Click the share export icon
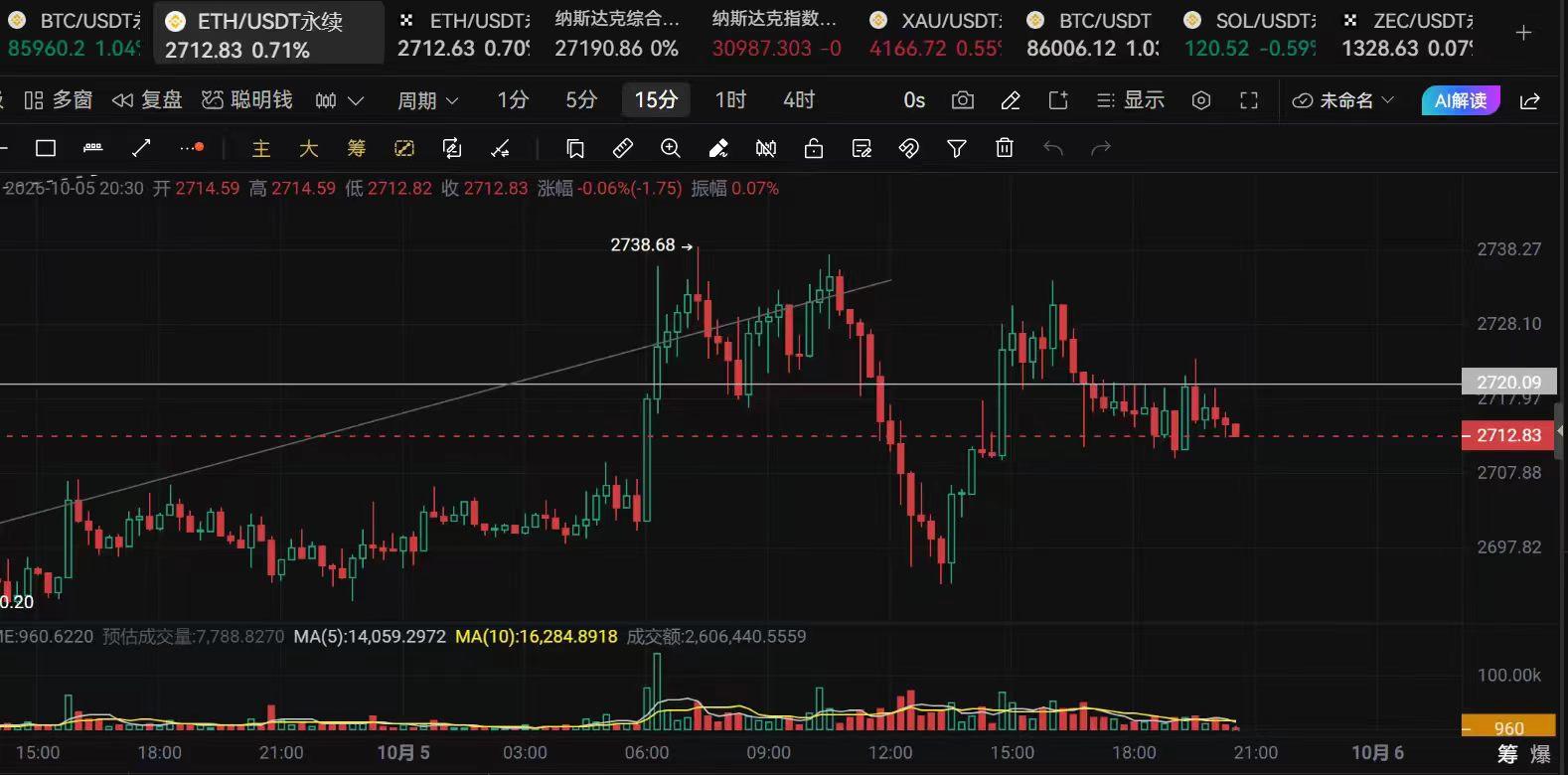This screenshot has width=1568, height=775. point(1530,100)
